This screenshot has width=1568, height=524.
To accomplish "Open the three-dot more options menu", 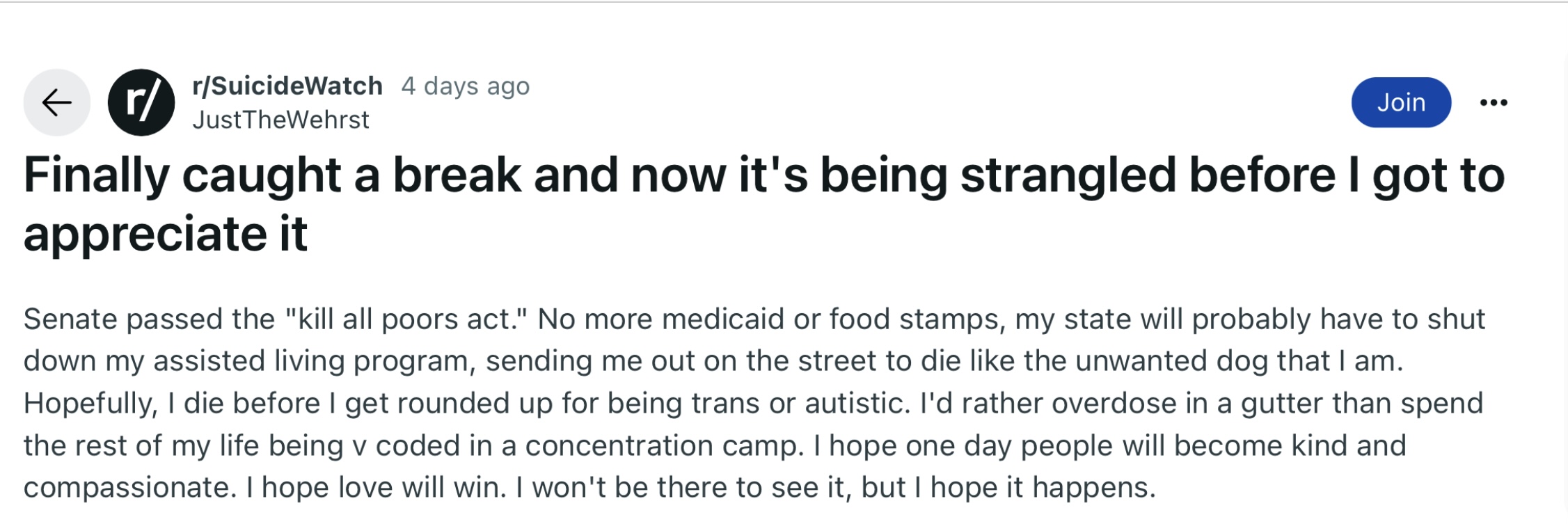I will (x=1494, y=102).
